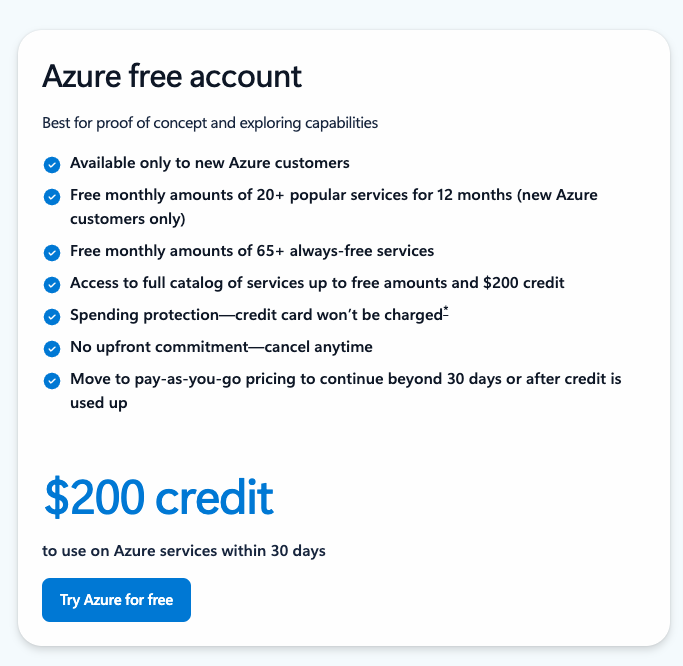Click 'No upfront commitment—cancel anytime' text
683x666 pixels.
(x=221, y=347)
